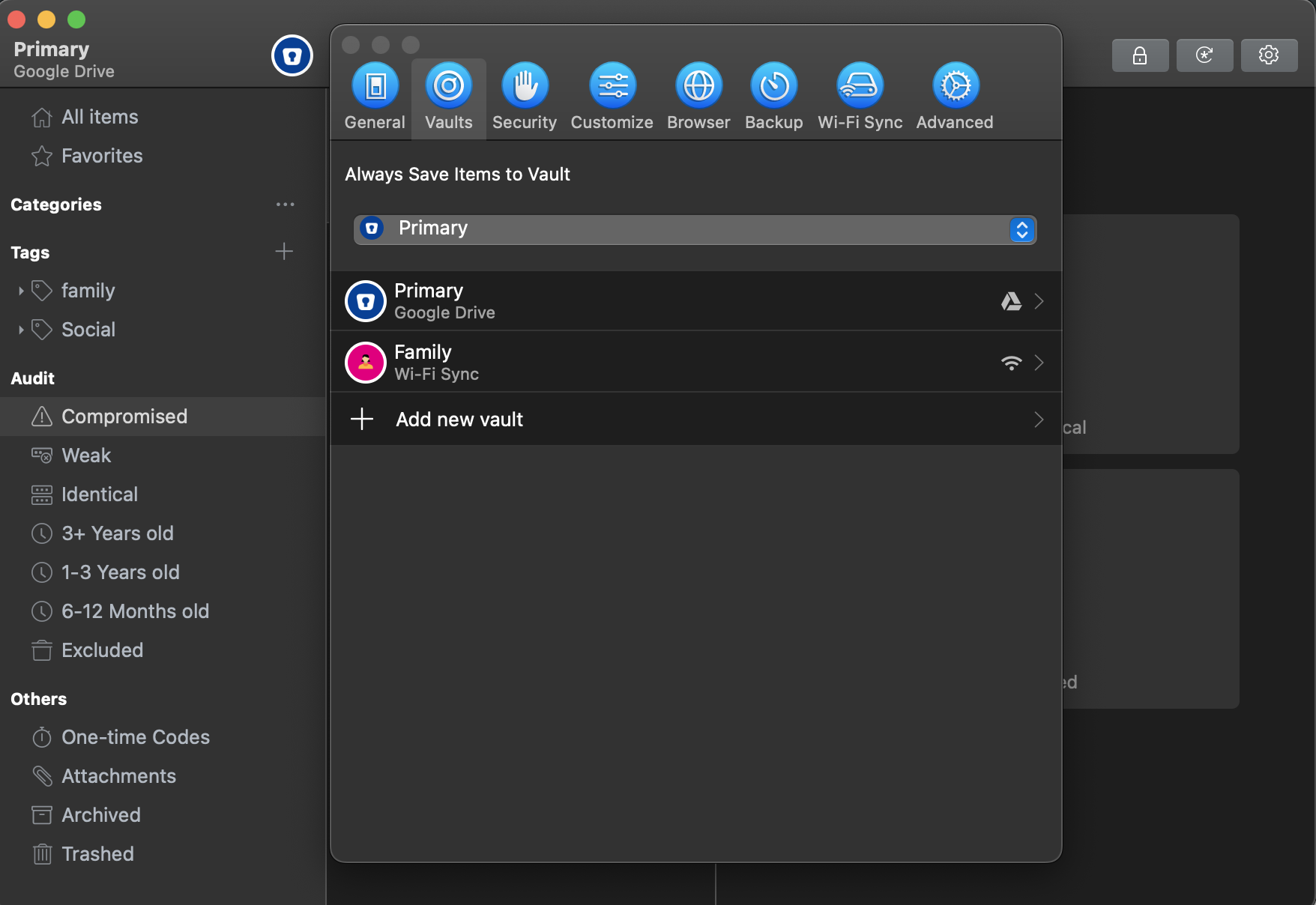
Task: Click the Weak password icon
Action: click(x=42, y=455)
